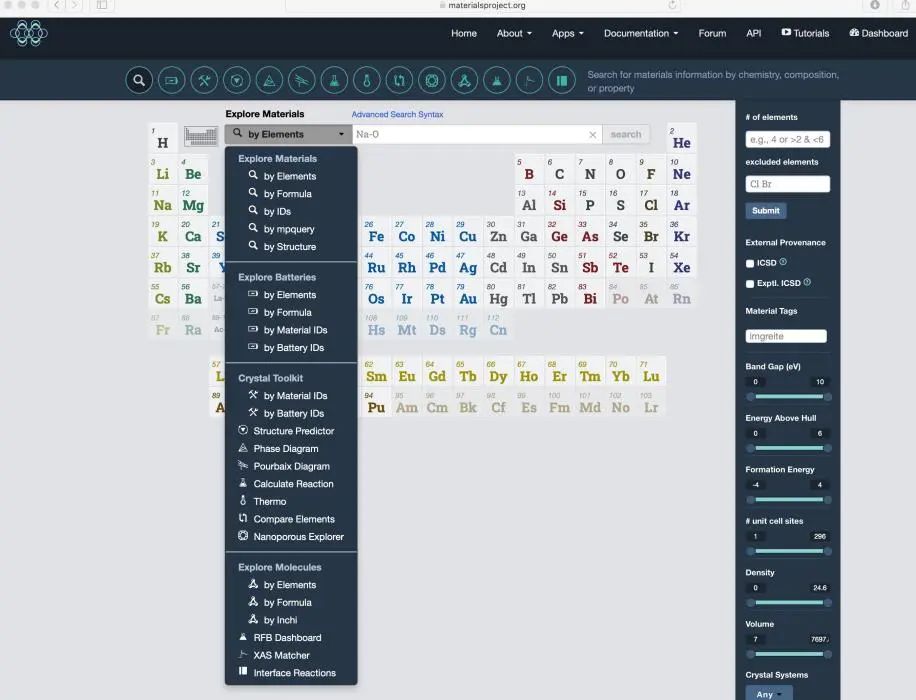
Task: Select Pourbaix Diagram in the dropdown menu
Action: (x=291, y=466)
